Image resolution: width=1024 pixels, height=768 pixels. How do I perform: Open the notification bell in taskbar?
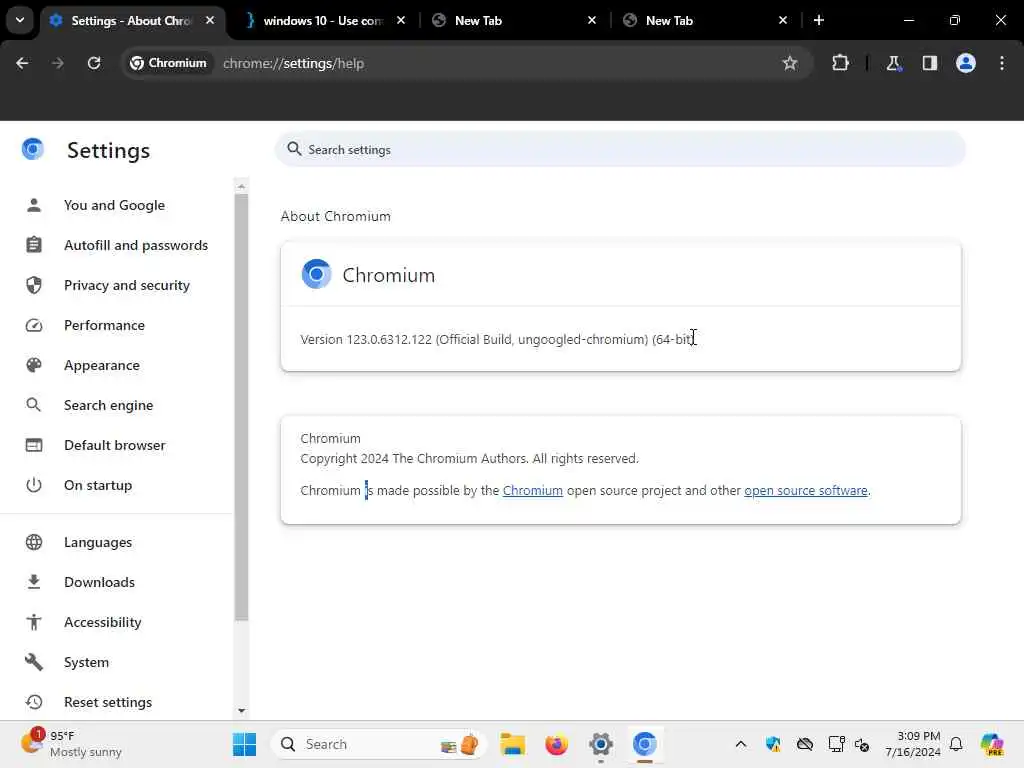pyautogui.click(x=956, y=744)
